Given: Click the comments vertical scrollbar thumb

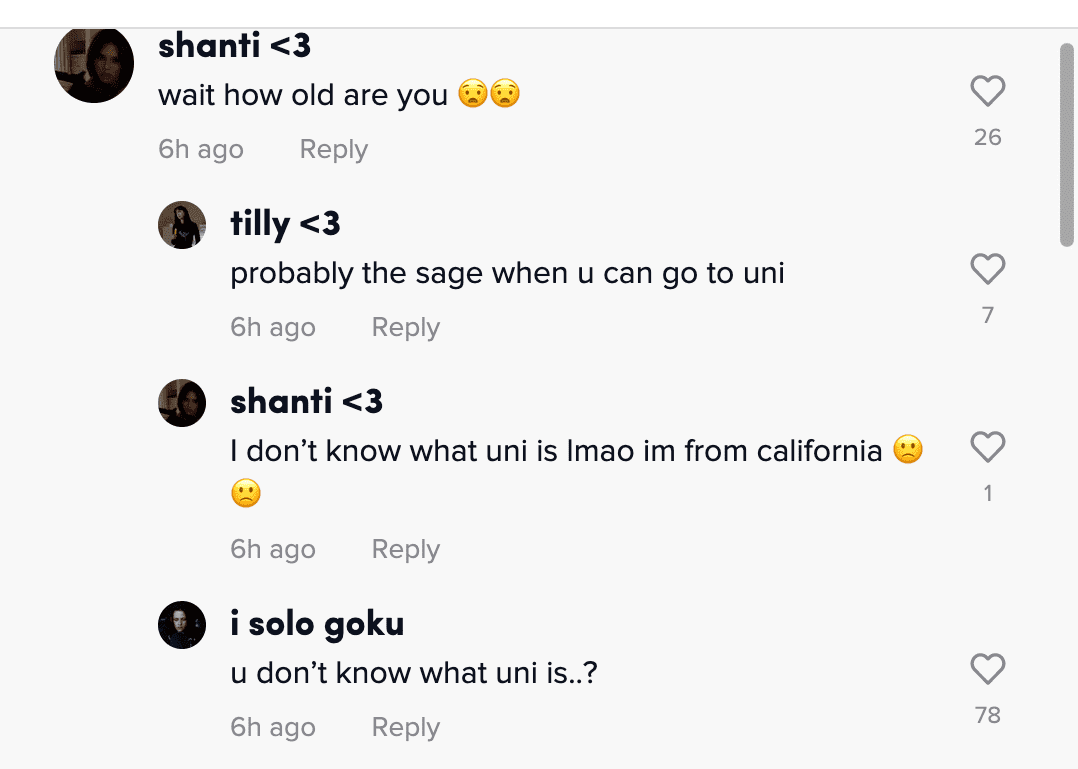Looking at the screenshot, I should tap(1067, 145).
